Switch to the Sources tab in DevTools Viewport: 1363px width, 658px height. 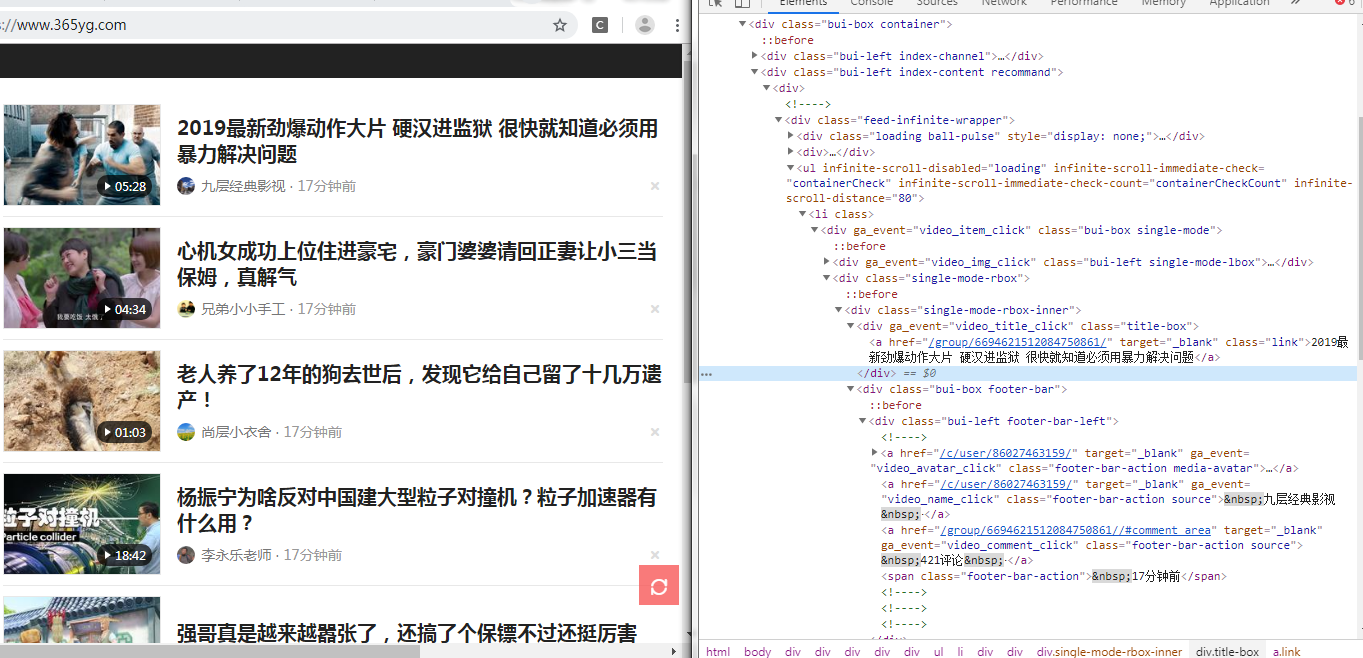click(x=937, y=3)
